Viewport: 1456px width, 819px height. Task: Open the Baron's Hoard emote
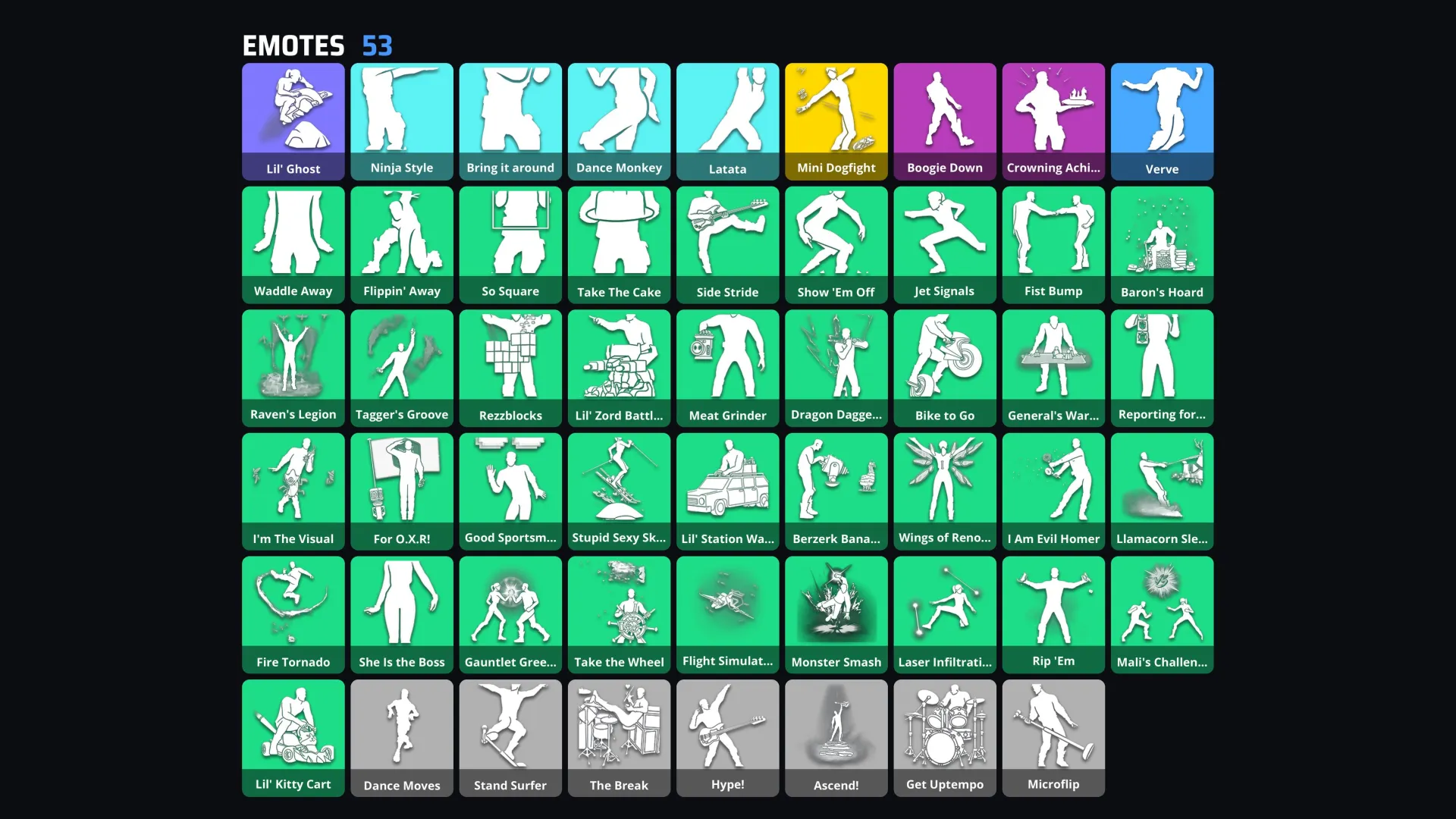1163,245
